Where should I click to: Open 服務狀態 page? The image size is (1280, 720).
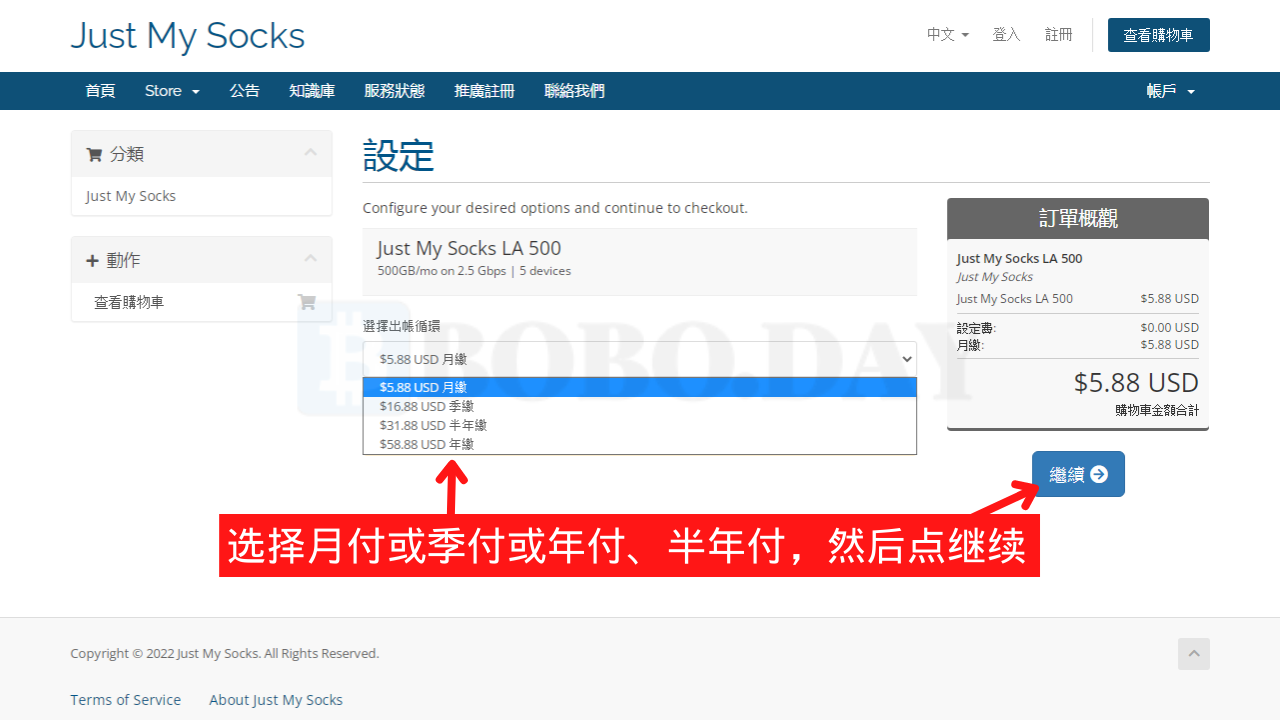(394, 91)
